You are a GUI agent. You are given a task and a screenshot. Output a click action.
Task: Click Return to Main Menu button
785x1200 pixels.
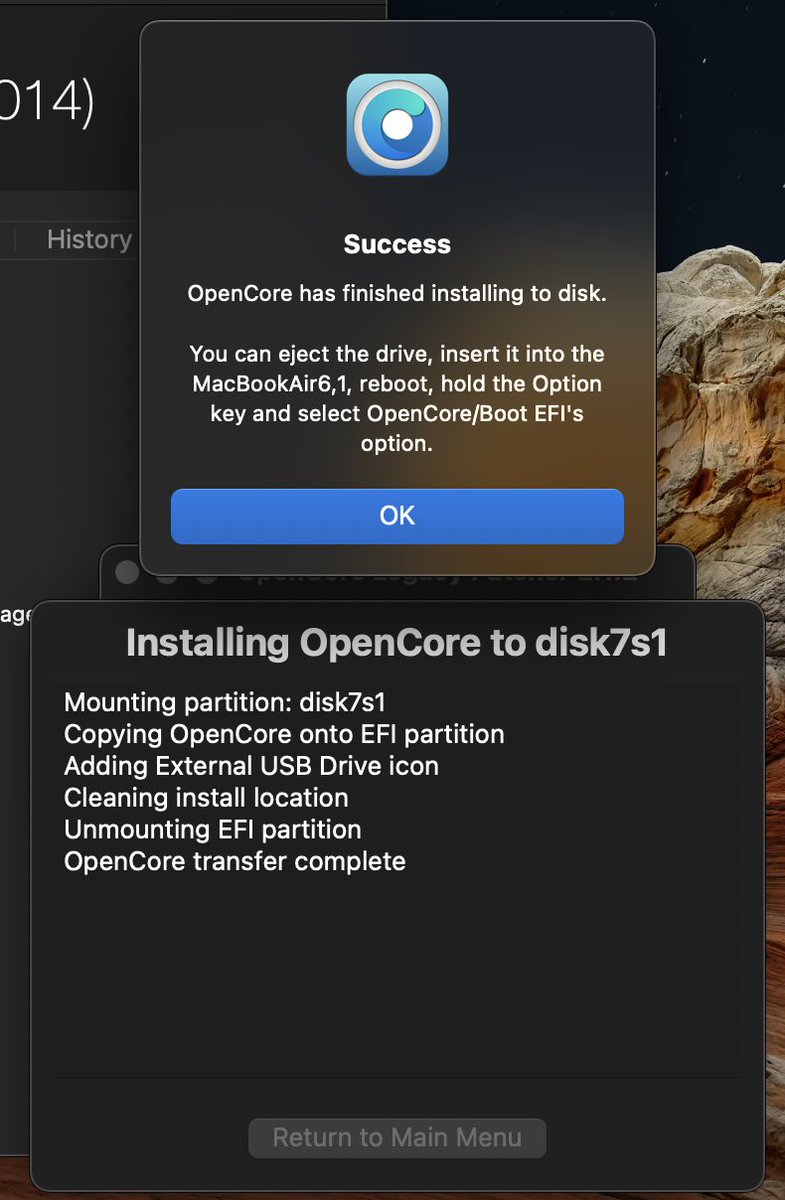[397, 1138]
